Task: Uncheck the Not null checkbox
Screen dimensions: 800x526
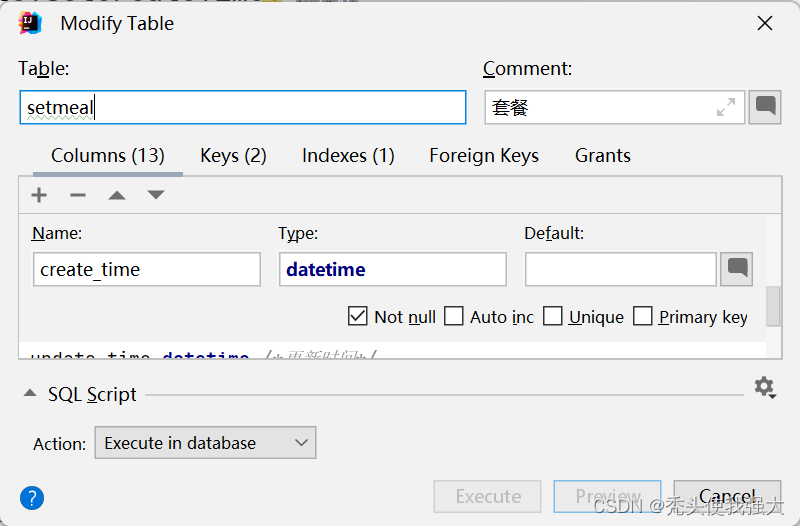Action: coord(358,316)
